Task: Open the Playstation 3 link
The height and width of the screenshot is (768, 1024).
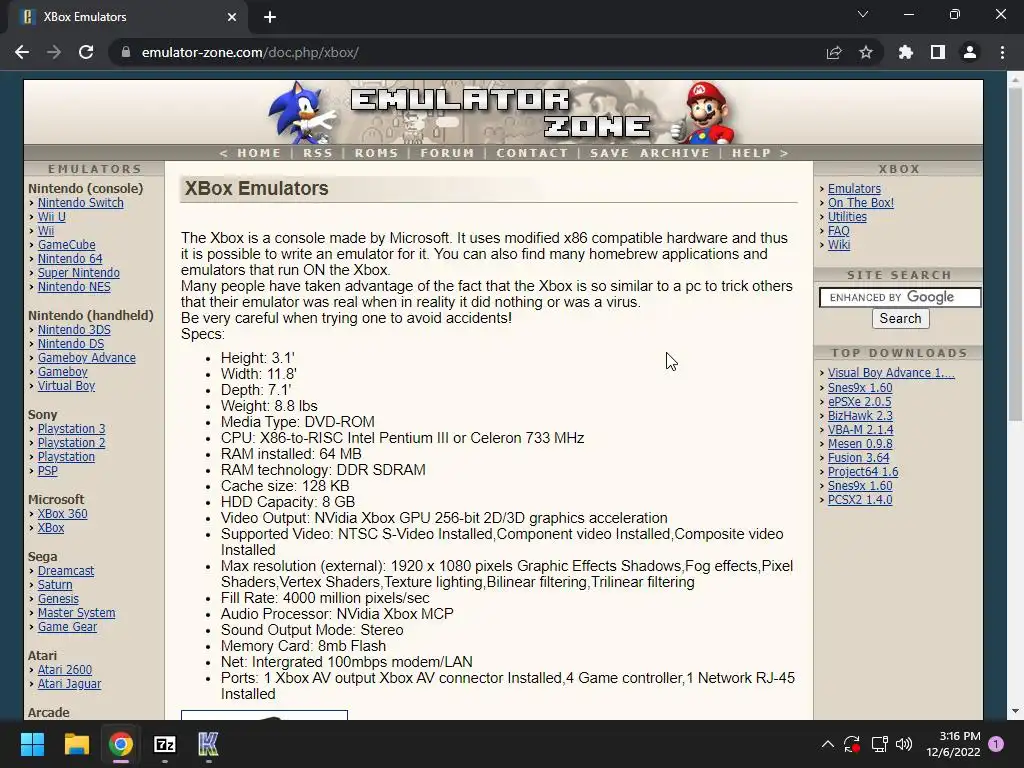Action: 71,429
